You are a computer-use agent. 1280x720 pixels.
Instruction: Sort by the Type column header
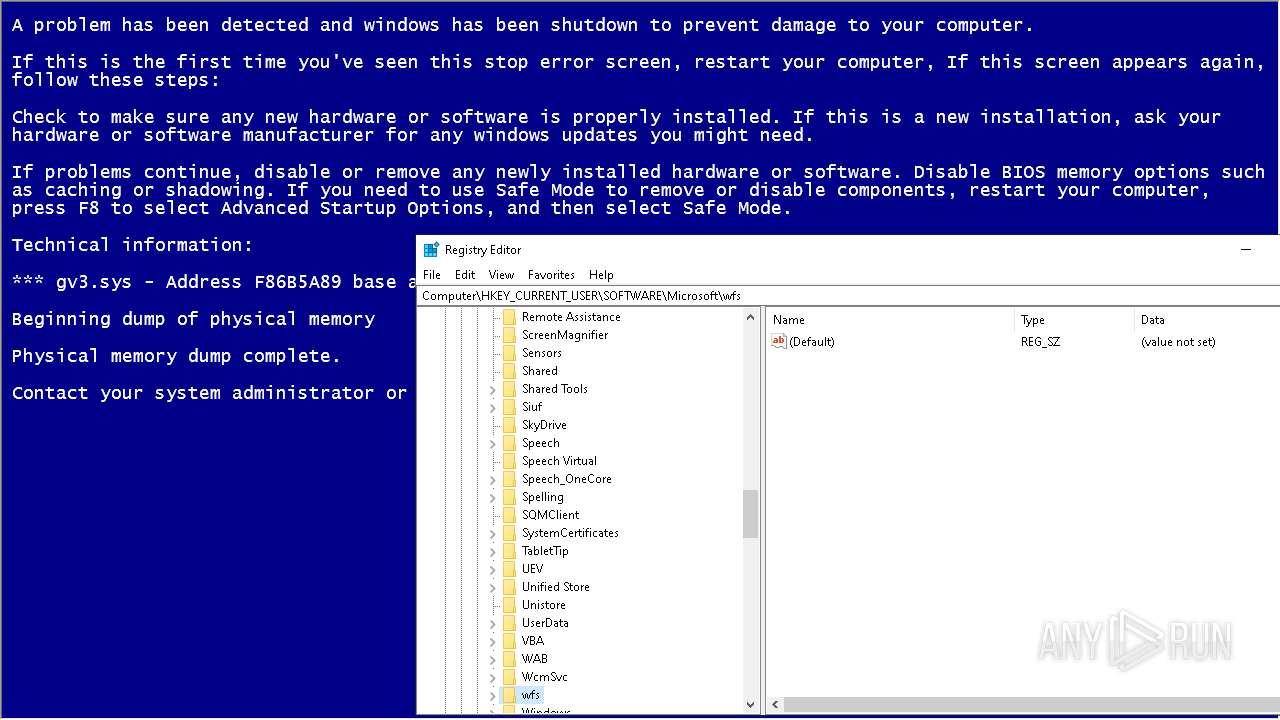1074,320
